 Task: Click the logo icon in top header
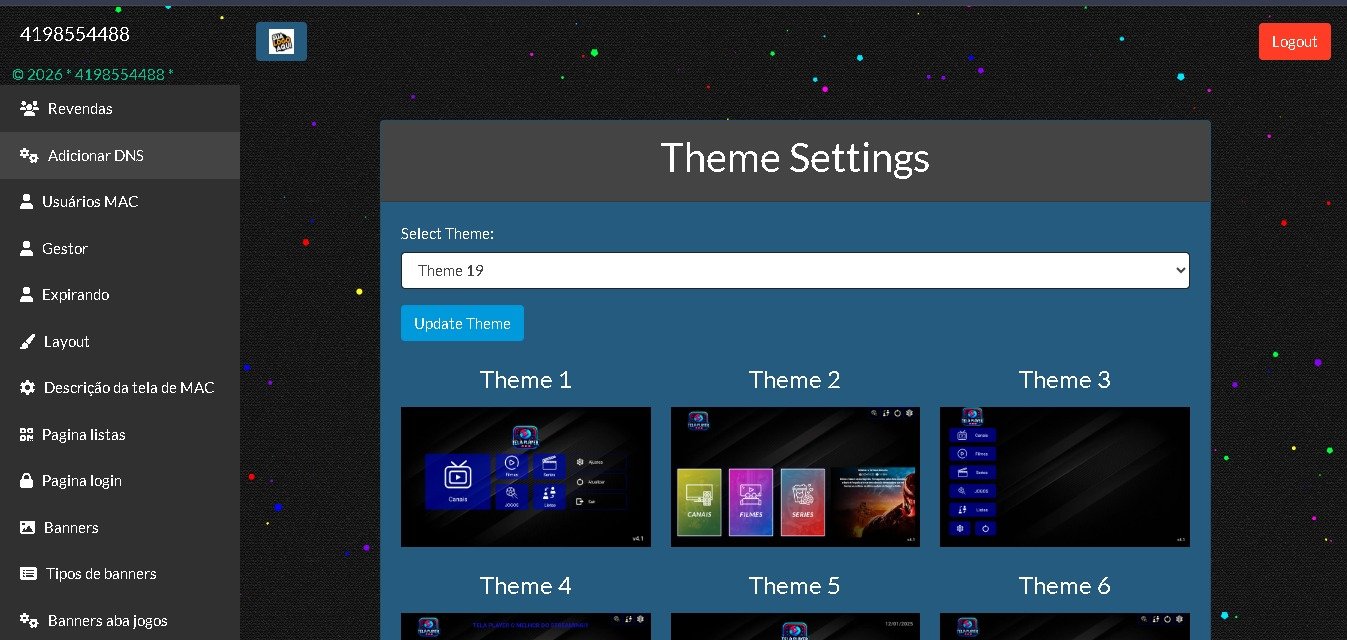click(x=281, y=42)
